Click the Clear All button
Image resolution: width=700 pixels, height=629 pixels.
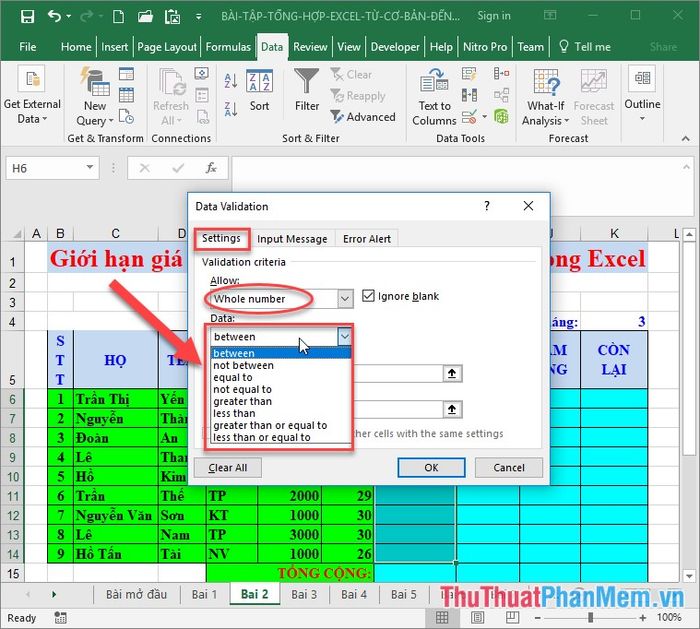coord(228,467)
